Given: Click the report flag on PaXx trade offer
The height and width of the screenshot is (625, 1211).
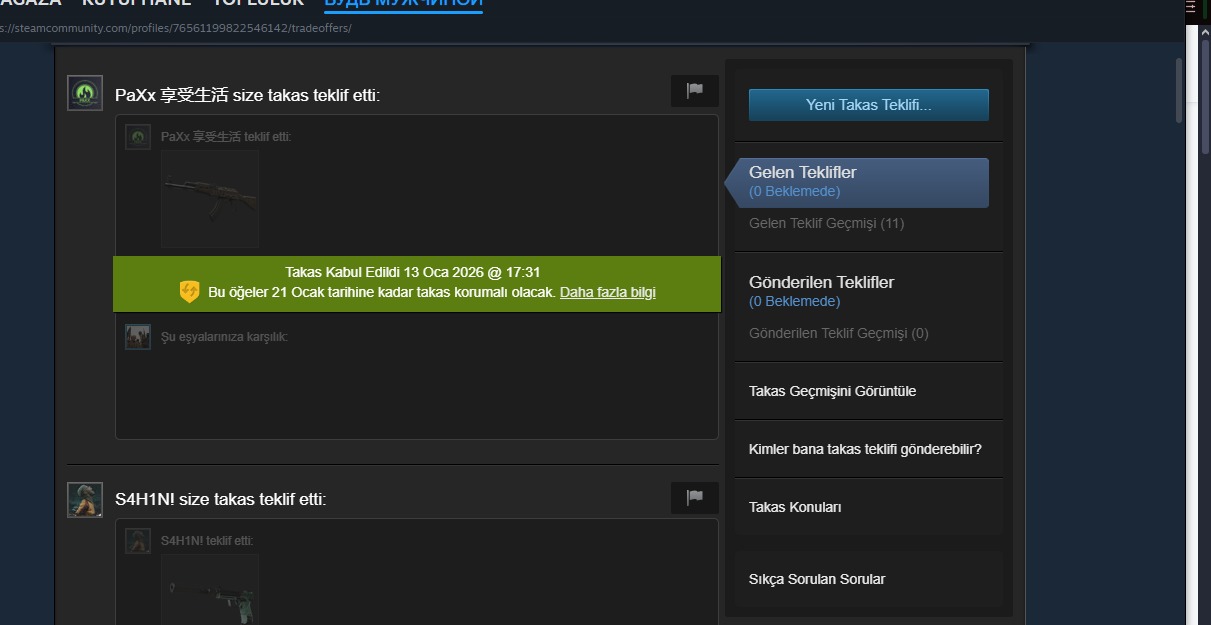Looking at the screenshot, I should [695, 91].
